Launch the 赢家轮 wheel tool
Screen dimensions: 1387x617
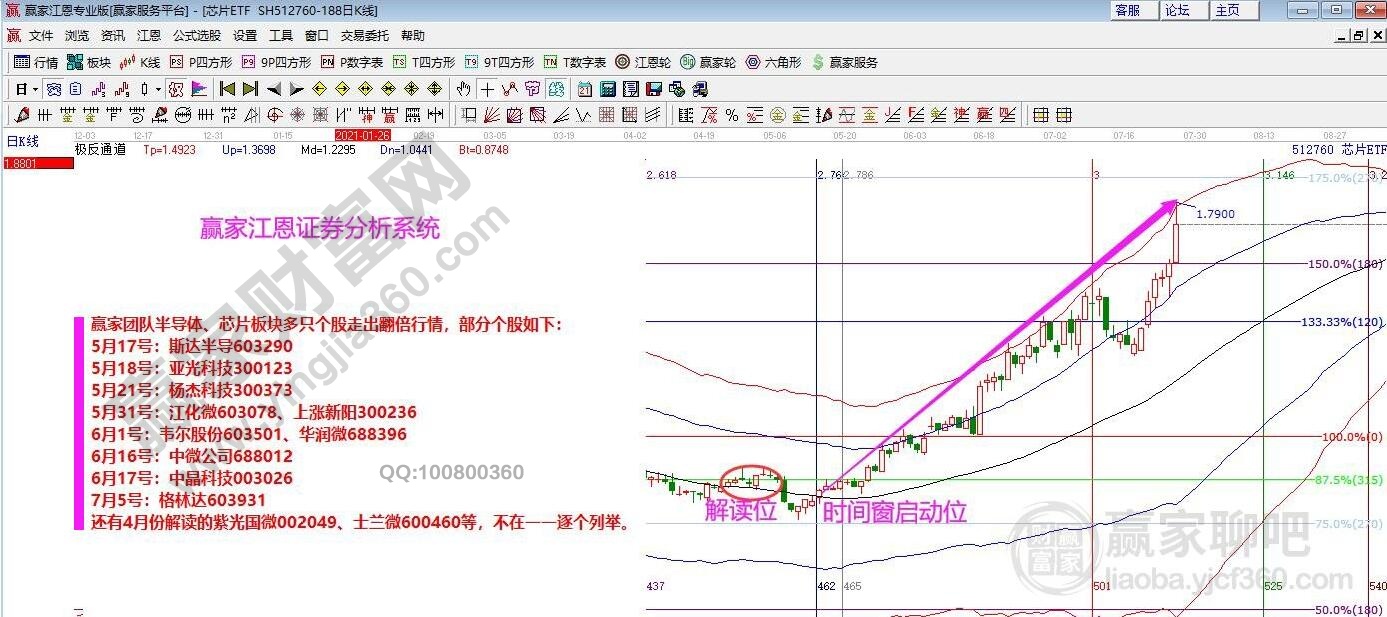coord(708,62)
